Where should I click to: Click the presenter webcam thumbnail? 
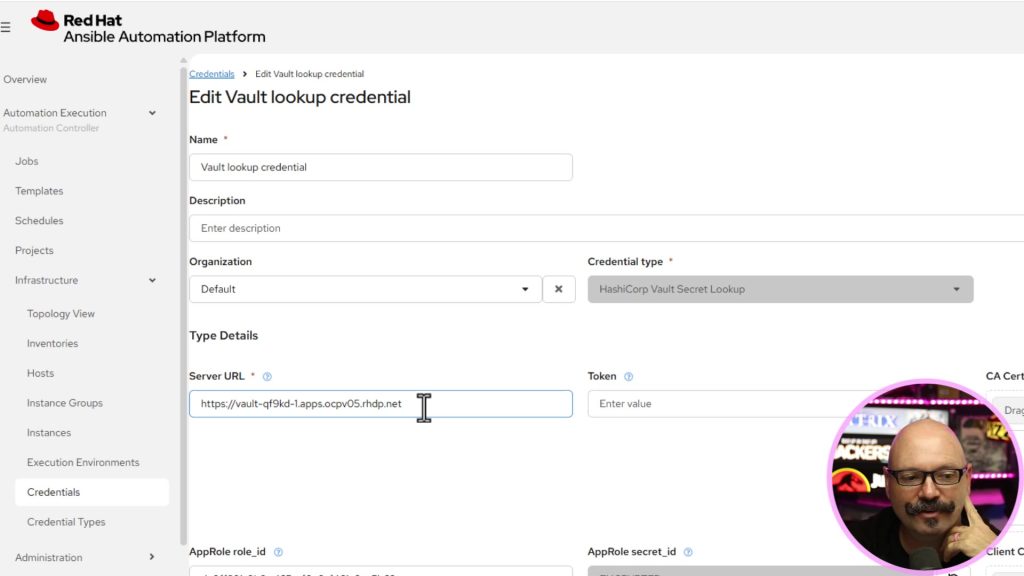click(x=925, y=475)
